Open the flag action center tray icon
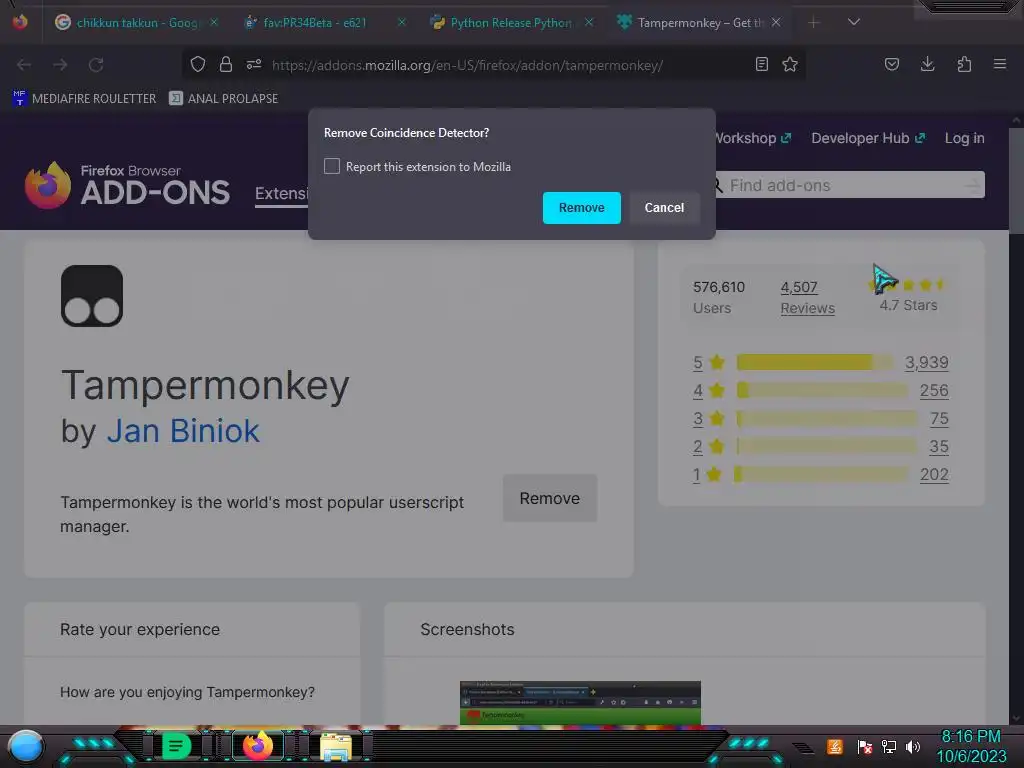Viewport: 1024px width, 768px height. 864,746
